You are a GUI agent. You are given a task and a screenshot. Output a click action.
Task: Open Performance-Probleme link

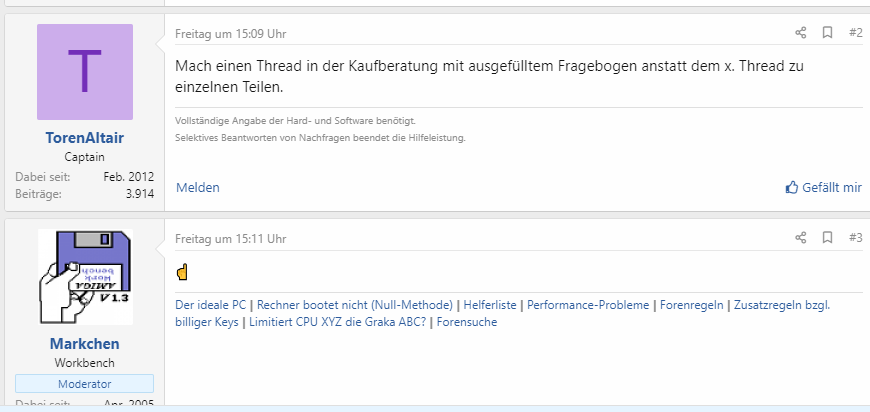coord(588,305)
